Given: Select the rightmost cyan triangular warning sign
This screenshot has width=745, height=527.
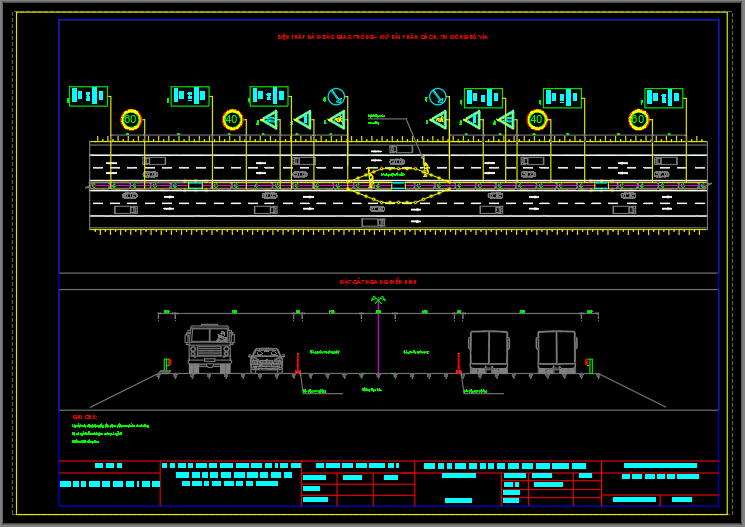Looking at the screenshot, I should [506, 120].
